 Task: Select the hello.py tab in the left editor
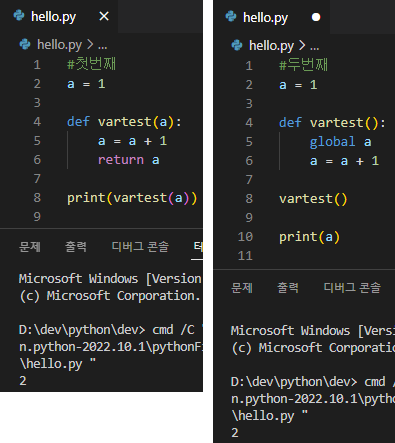pyautogui.click(x=59, y=16)
